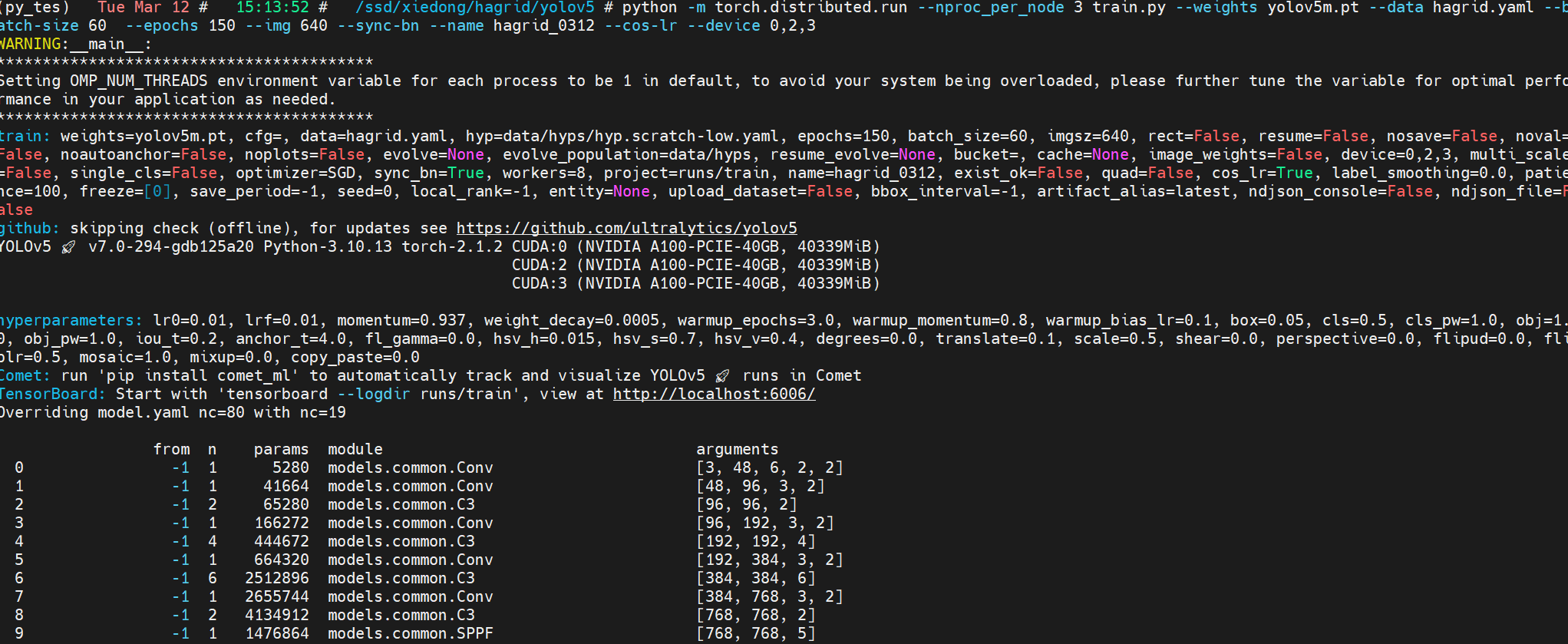Click params value 5280 in layer 0
The width and height of the screenshot is (1568, 644).
pos(291,467)
